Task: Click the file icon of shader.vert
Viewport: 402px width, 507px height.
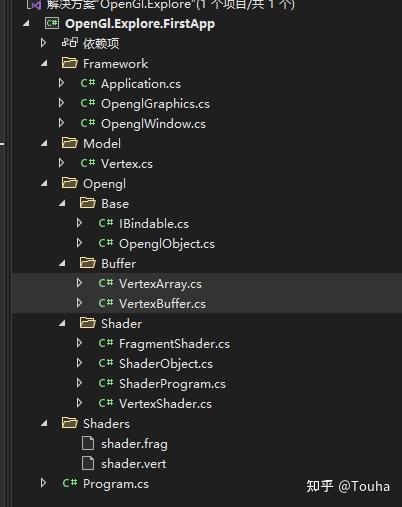Action: (88, 464)
